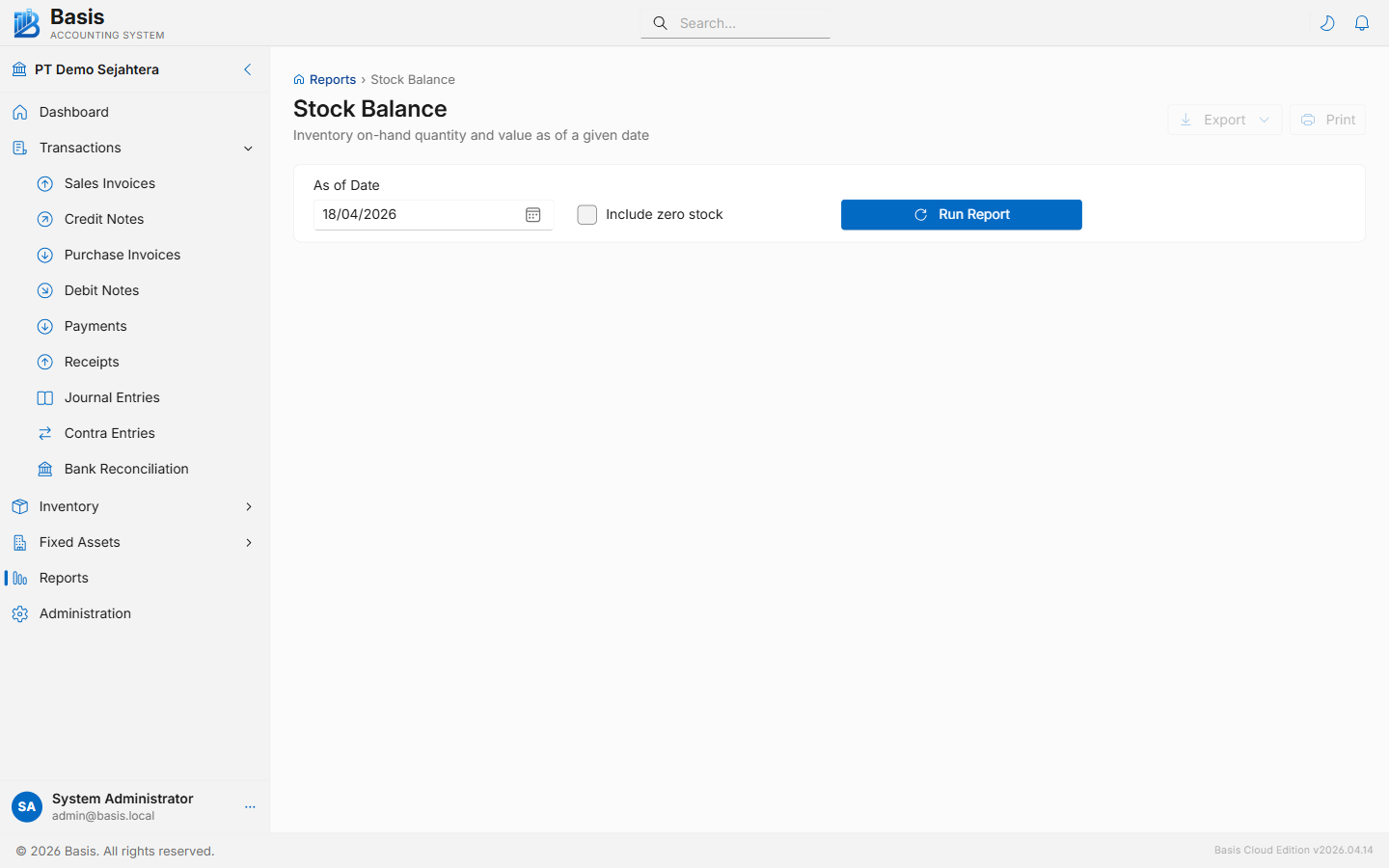Expand the Inventory menu section
Viewport: 1389px width, 868px height.
248,507
